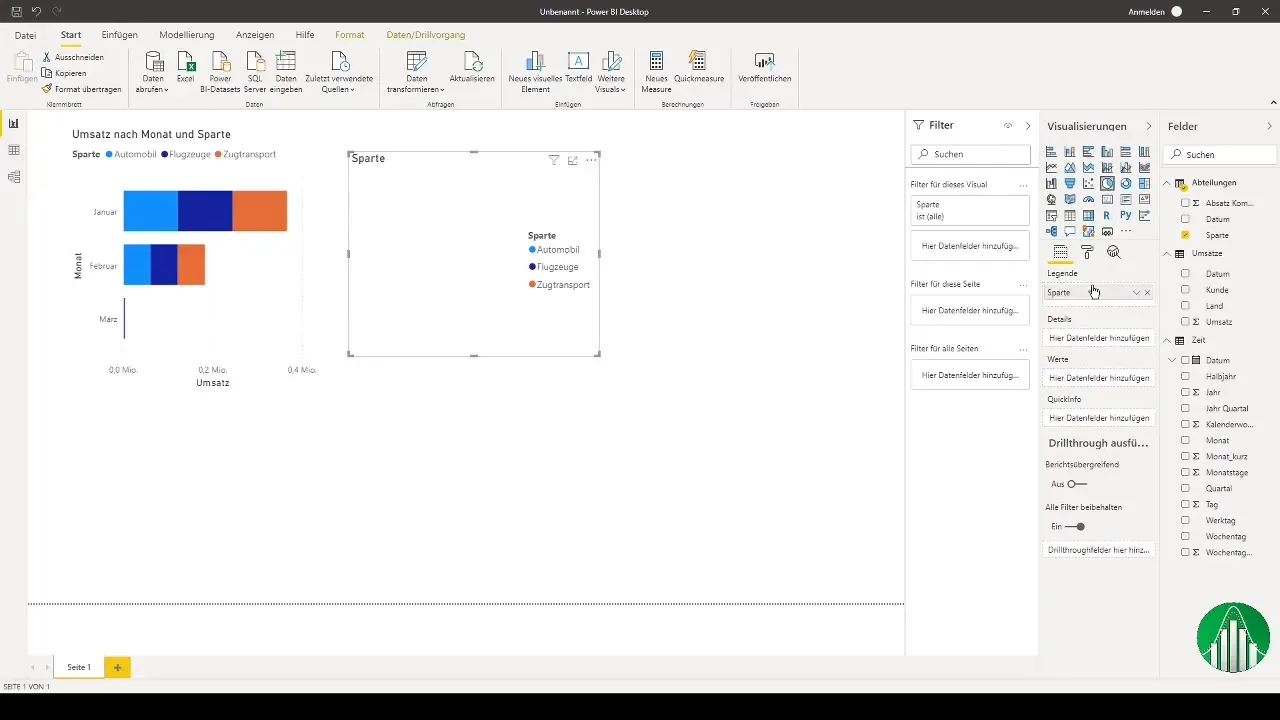This screenshot has height=720, width=1280.
Task: Collapse the Zeit table
Action: click(x=1167, y=340)
